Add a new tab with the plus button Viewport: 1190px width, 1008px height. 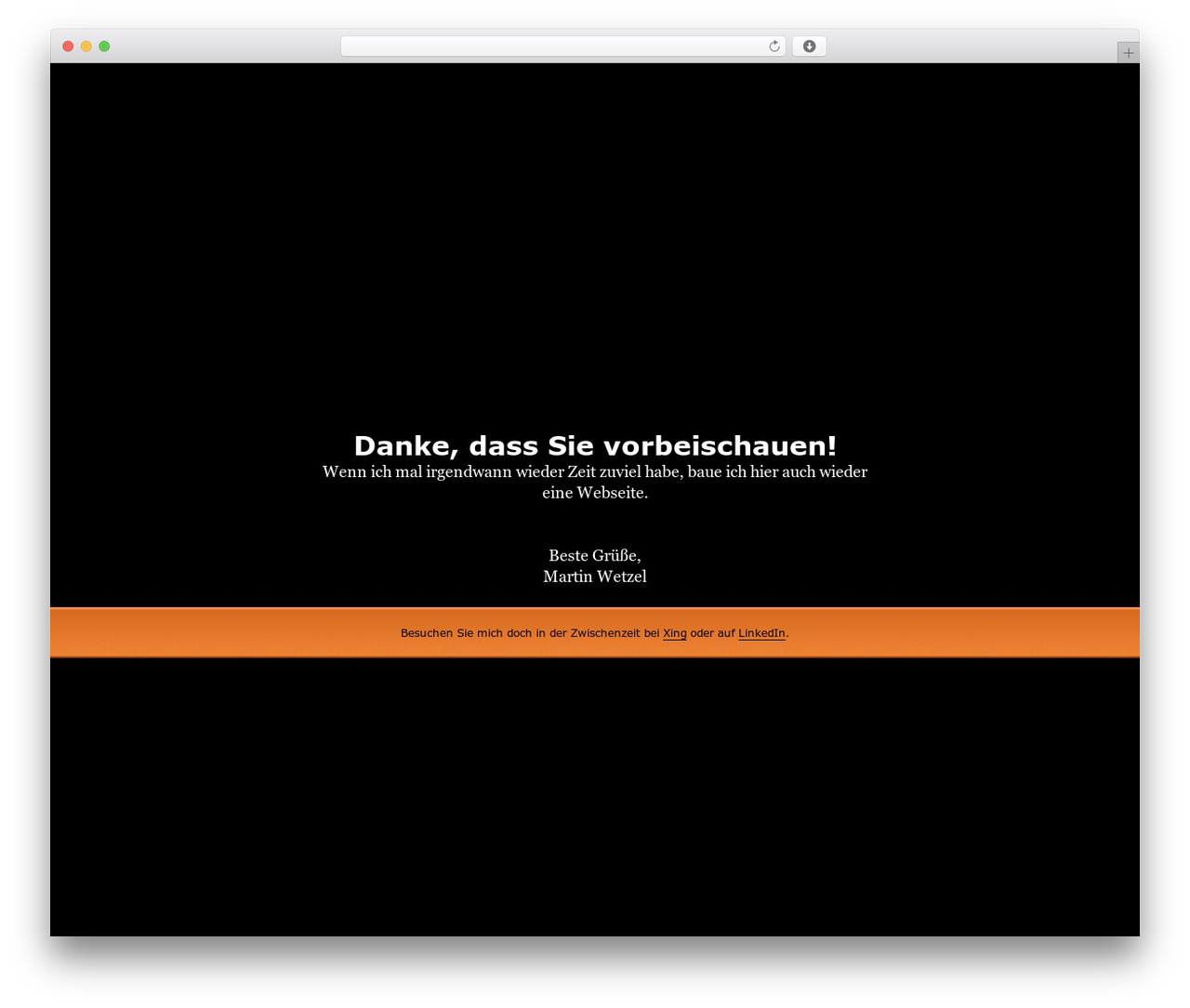tap(1128, 53)
